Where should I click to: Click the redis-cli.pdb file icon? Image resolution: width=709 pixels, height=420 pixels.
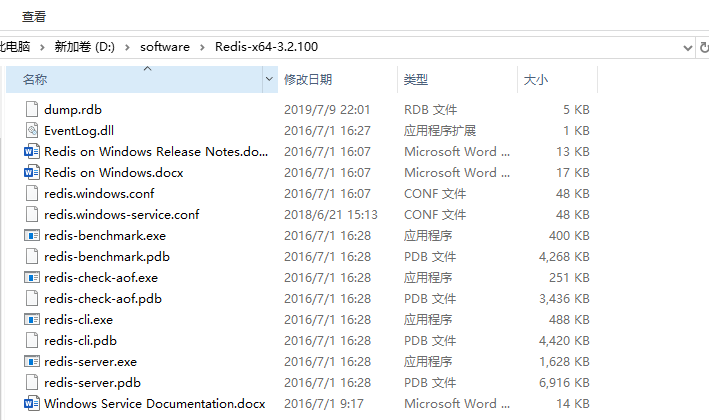tap(32, 341)
